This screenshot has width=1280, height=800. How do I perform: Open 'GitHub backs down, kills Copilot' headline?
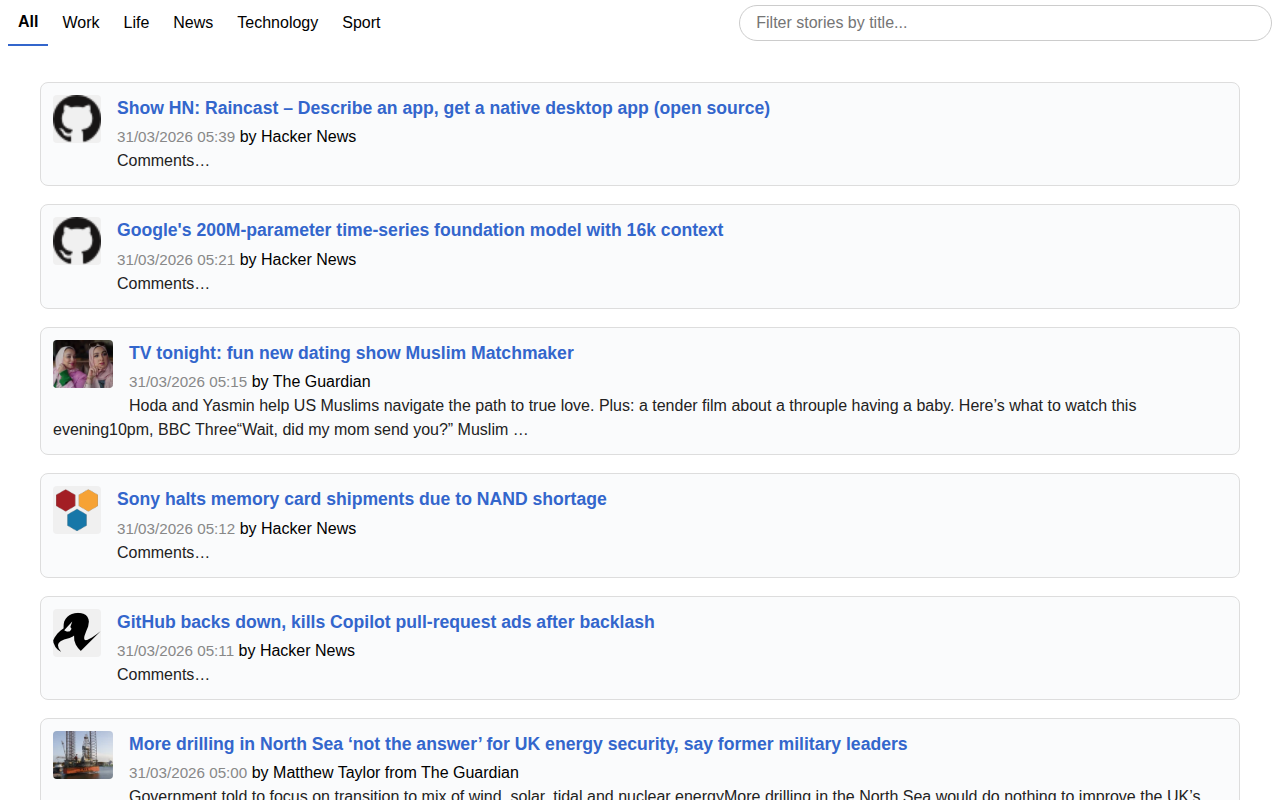tap(386, 622)
